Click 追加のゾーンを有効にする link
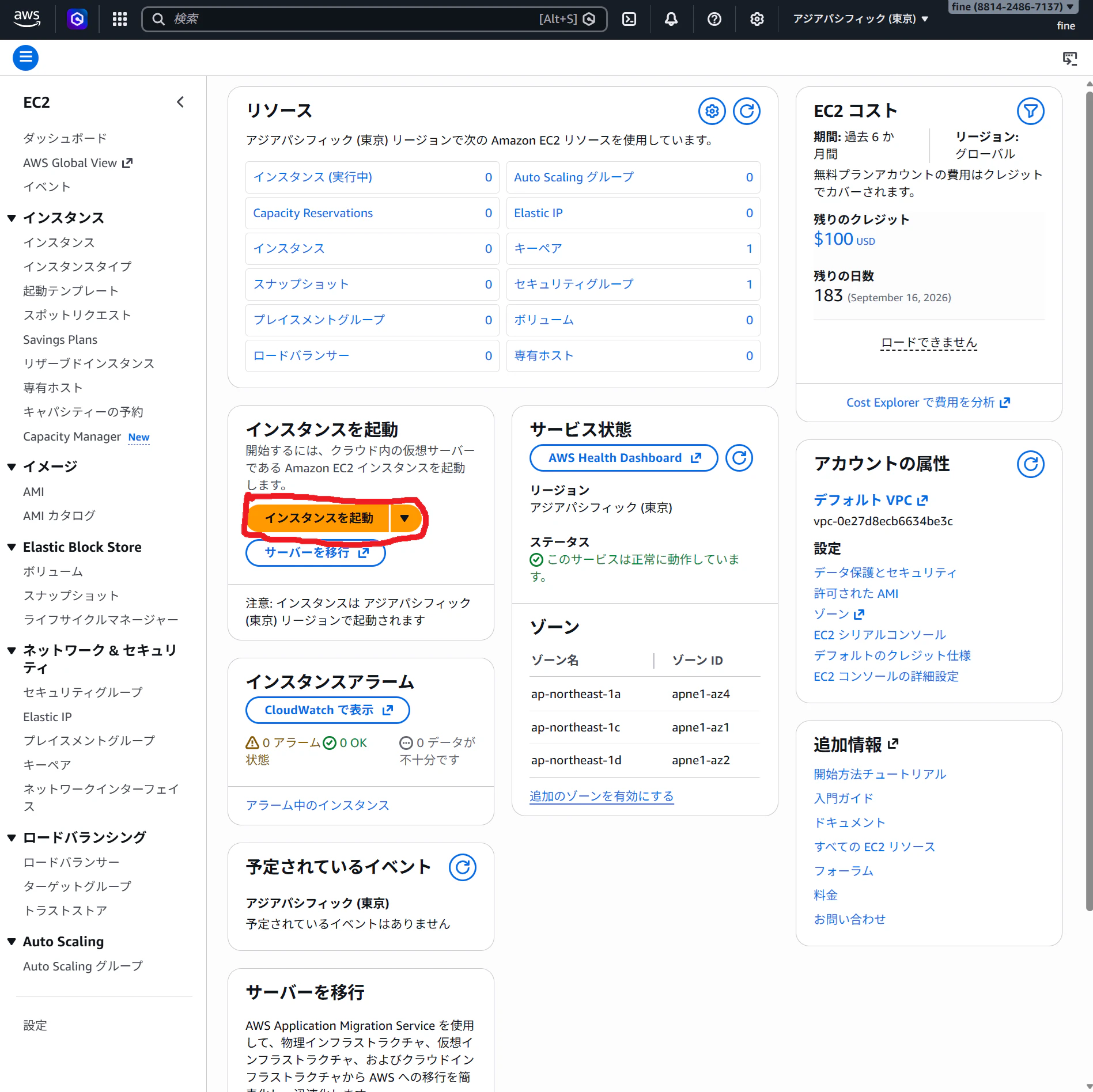Screen dimensions: 1093x1092 602,796
